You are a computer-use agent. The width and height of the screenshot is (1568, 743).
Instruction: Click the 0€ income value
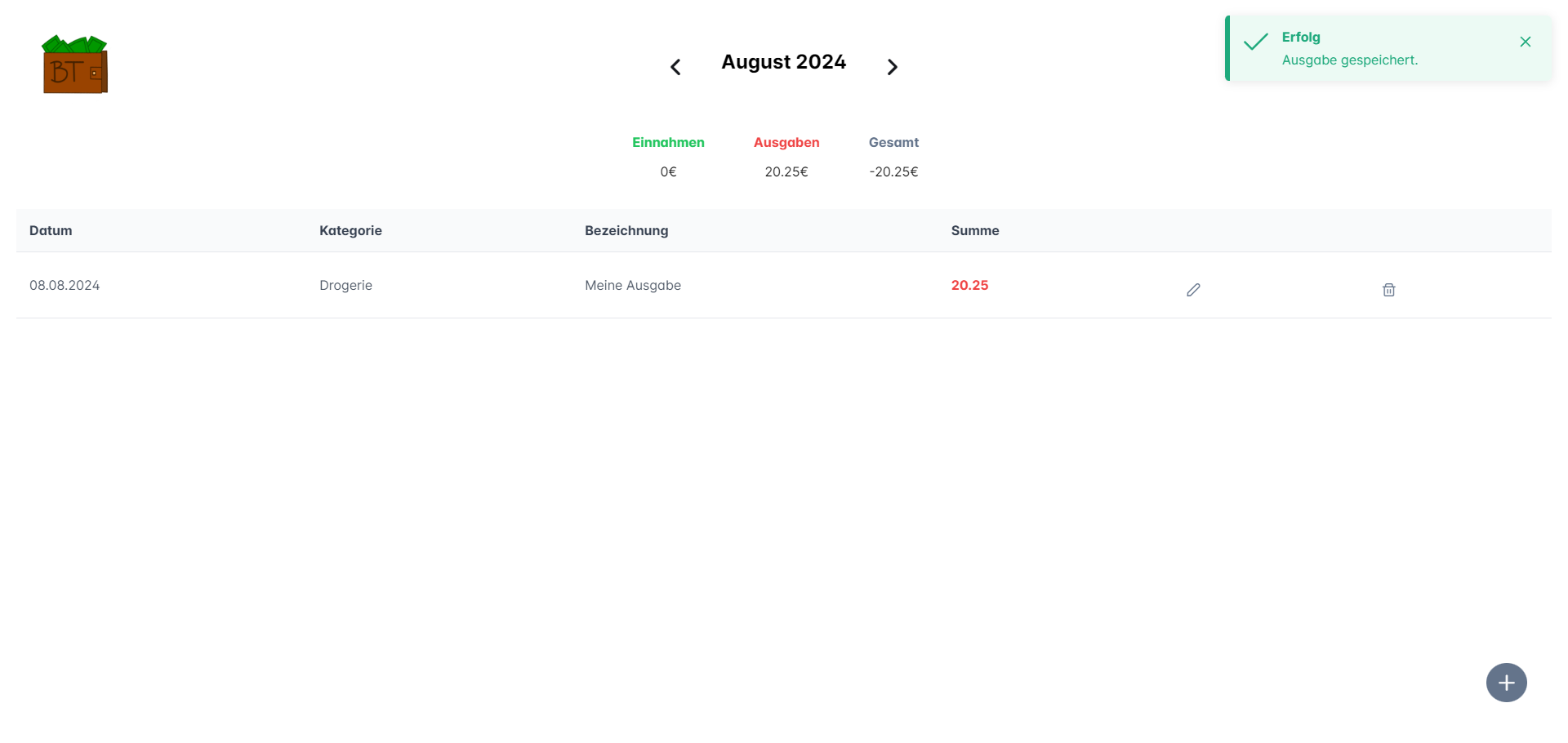point(668,171)
